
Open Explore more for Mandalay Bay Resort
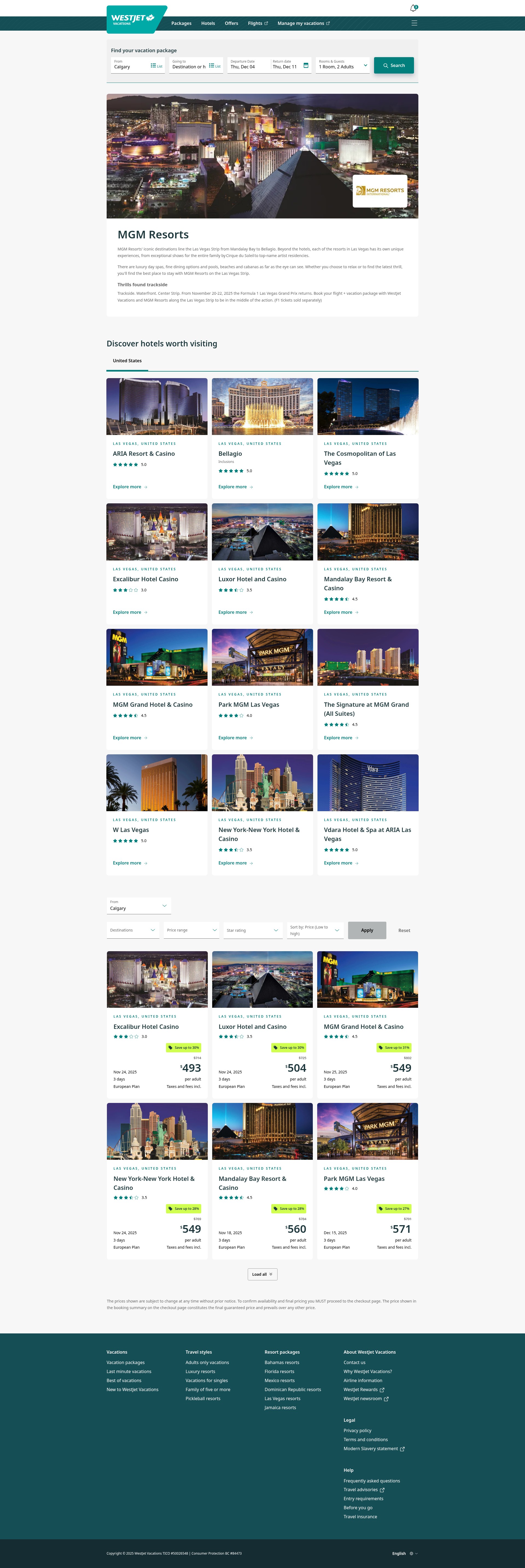point(341,612)
